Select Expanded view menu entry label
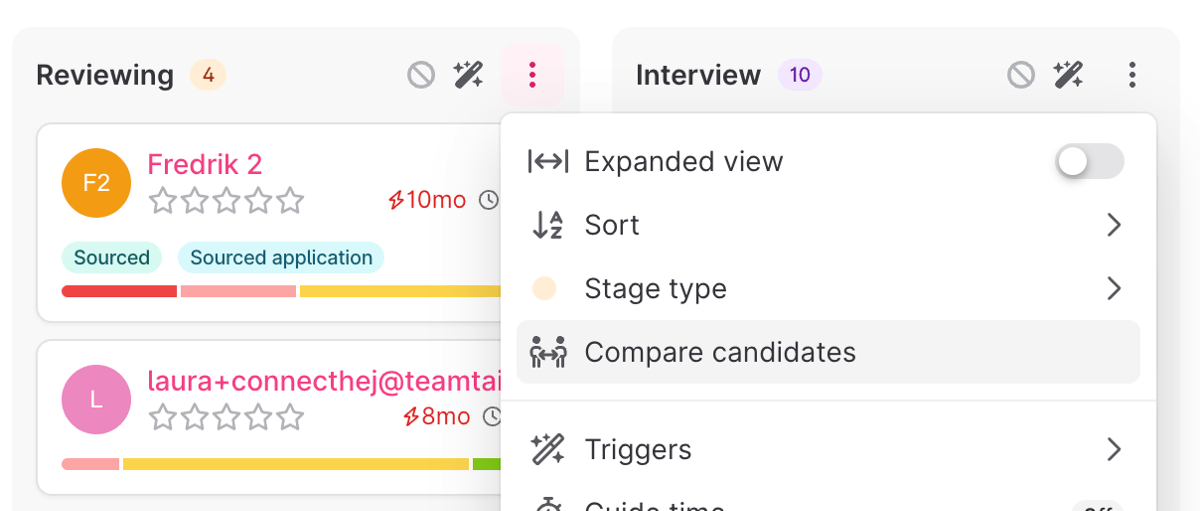1200x511 pixels. [x=684, y=162]
